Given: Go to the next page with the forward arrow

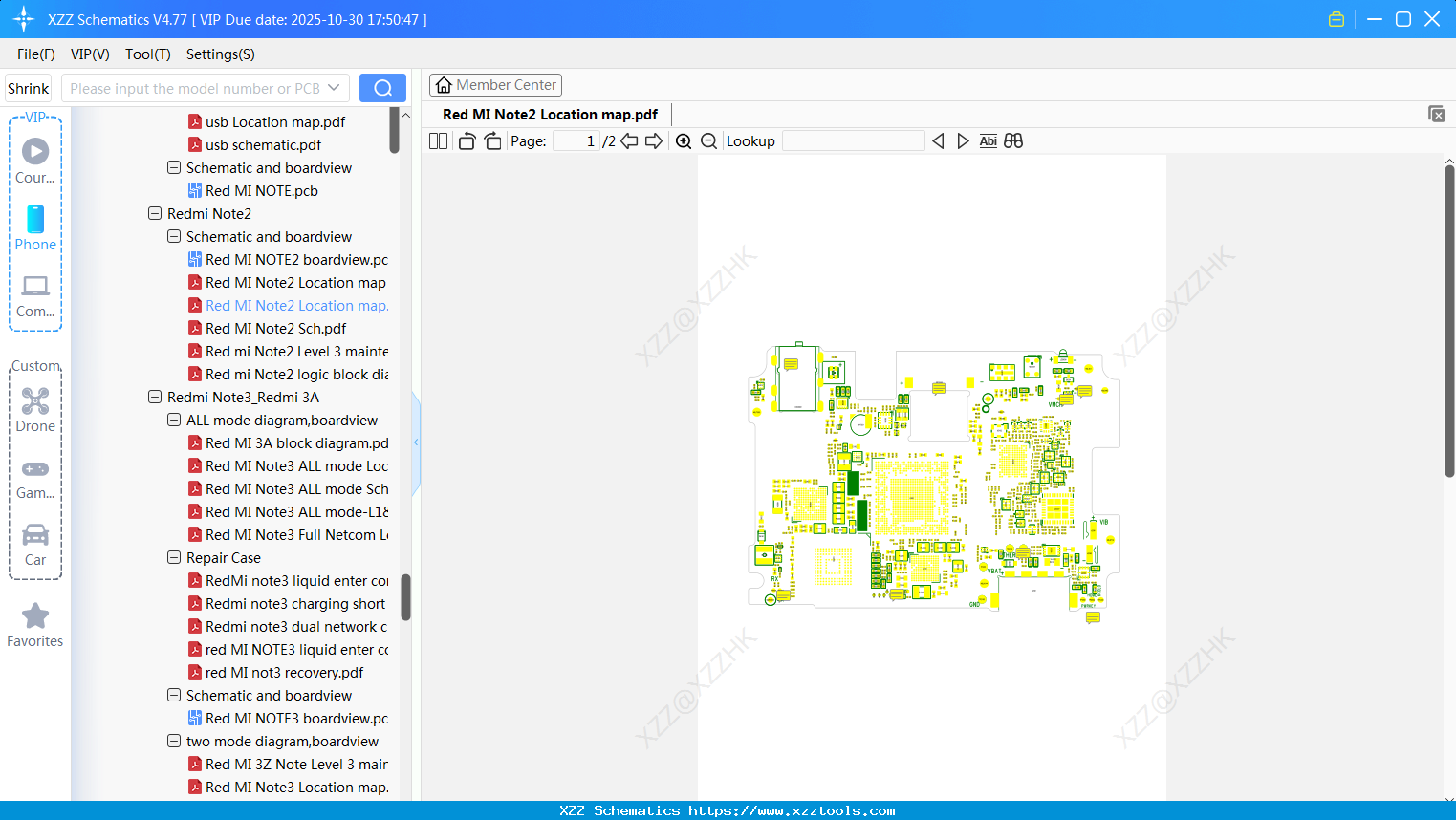Looking at the screenshot, I should coord(654,140).
